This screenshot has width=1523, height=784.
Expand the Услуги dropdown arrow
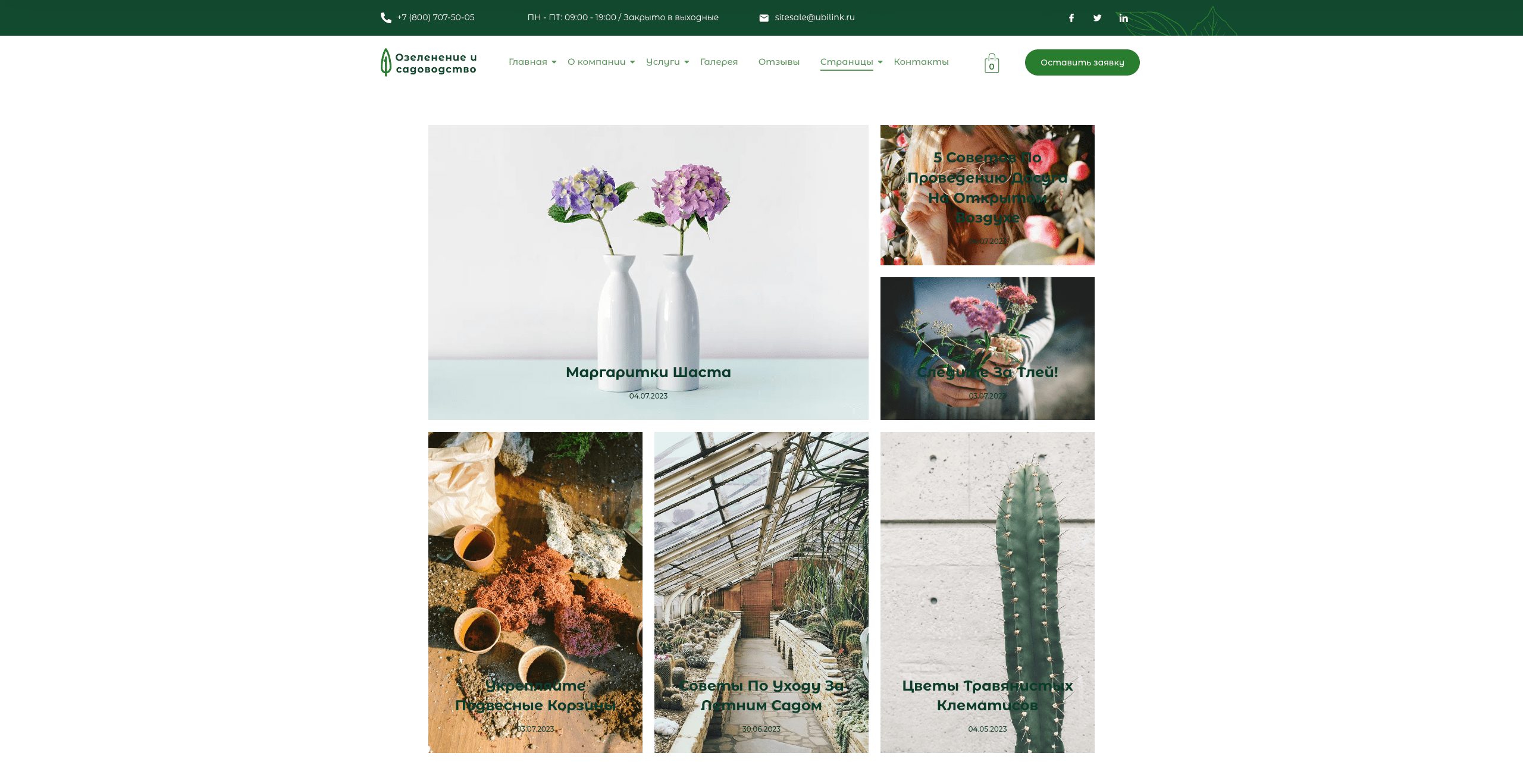click(x=687, y=62)
